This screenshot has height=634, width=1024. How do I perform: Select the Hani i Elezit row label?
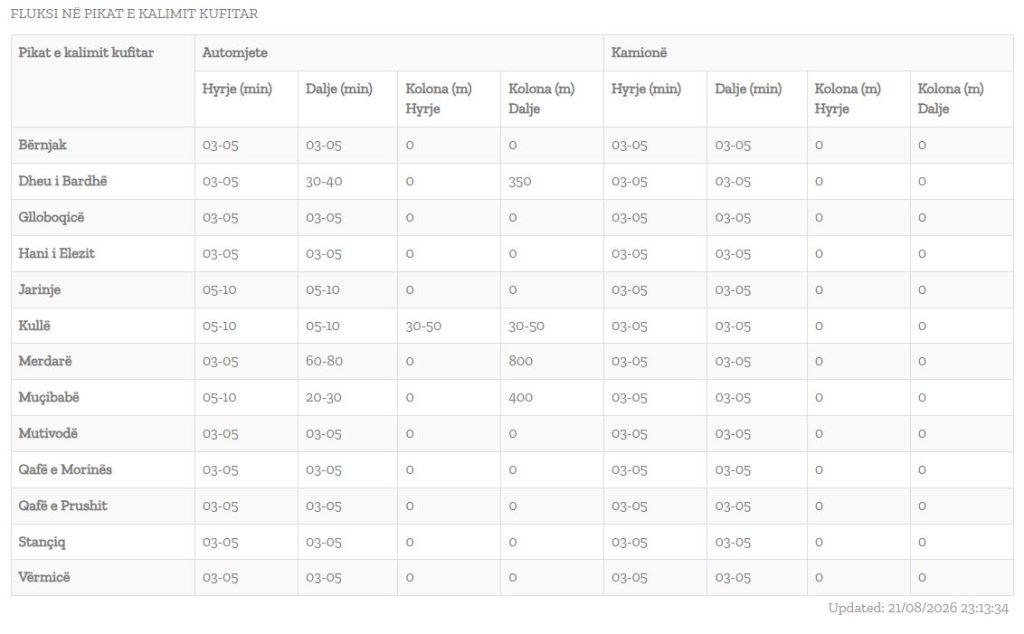pyautogui.click(x=57, y=253)
